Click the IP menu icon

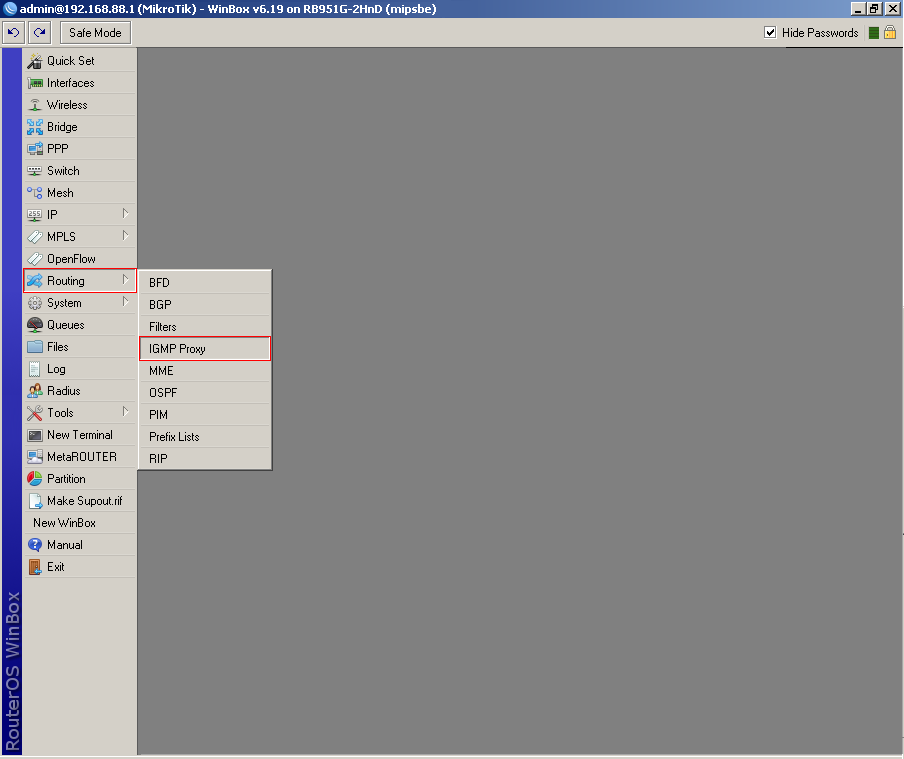pos(35,215)
